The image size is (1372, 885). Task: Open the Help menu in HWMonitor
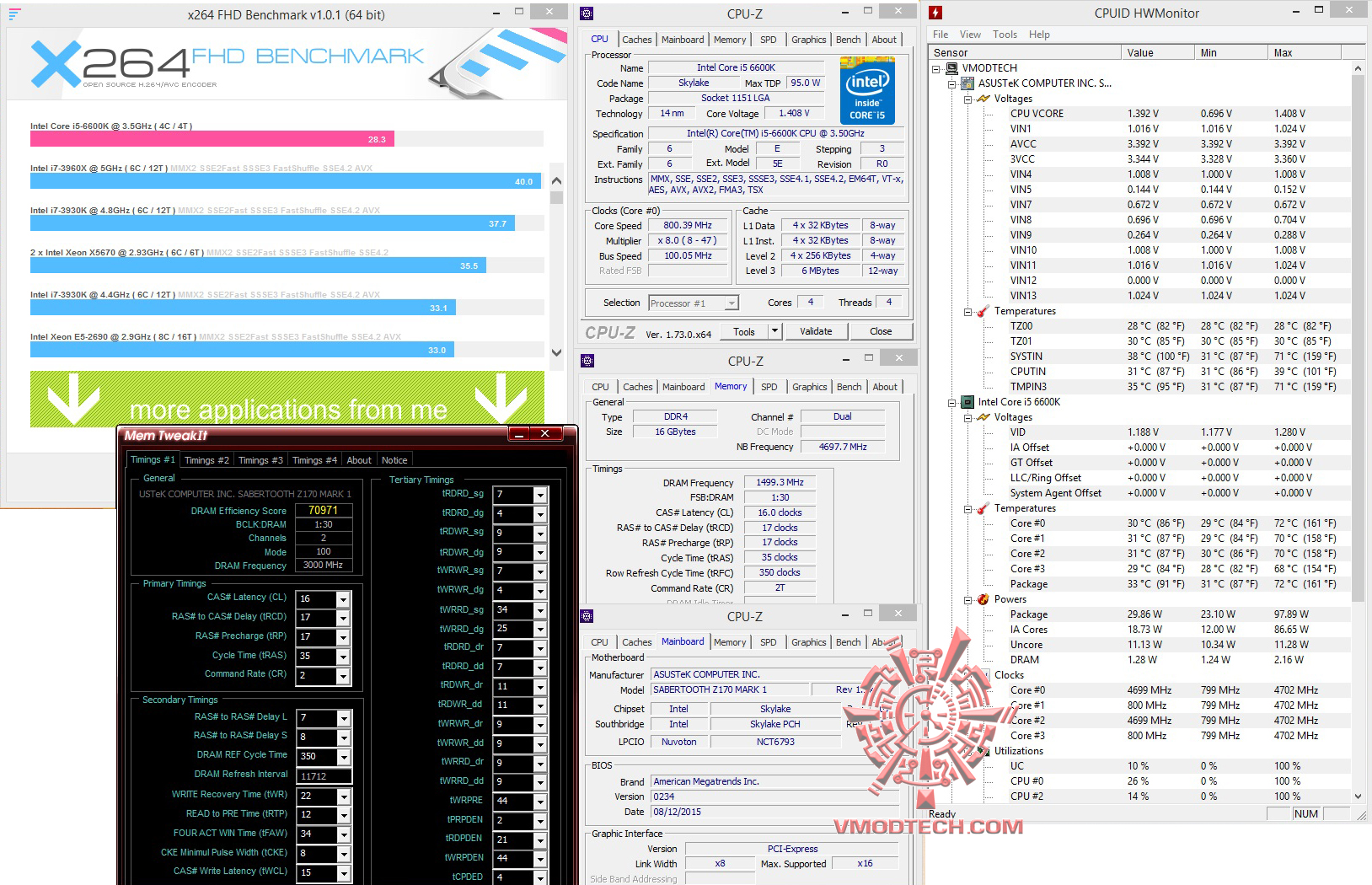point(1039,35)
